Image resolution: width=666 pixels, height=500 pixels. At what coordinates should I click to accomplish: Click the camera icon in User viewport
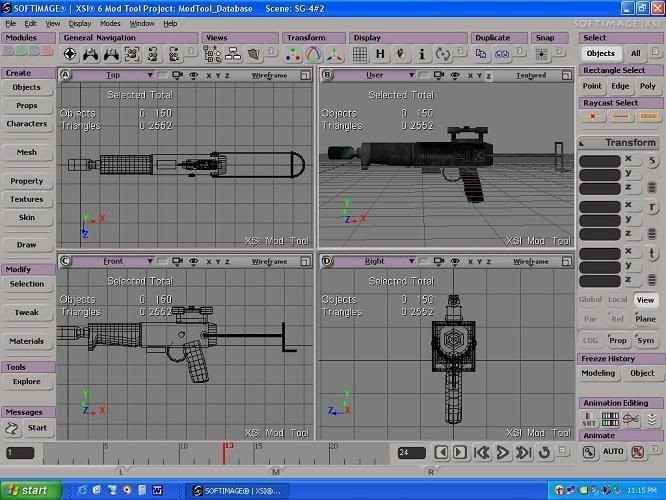(439, 75)
